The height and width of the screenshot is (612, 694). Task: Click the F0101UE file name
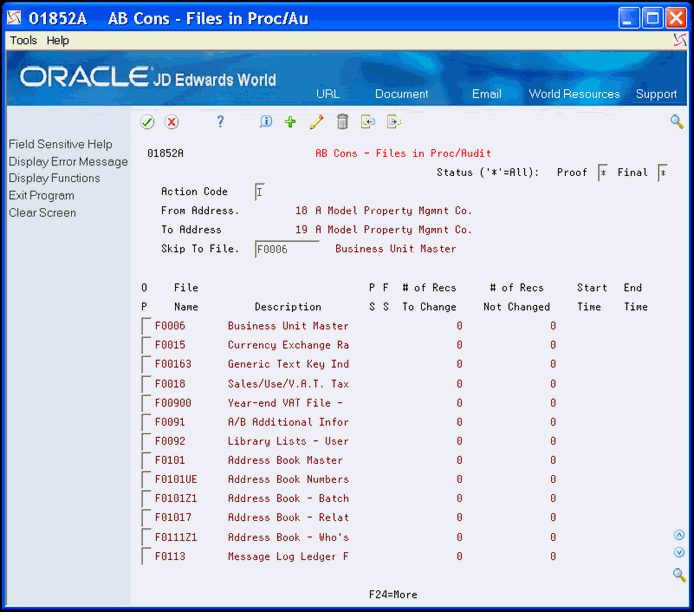[x=176, y=479]
